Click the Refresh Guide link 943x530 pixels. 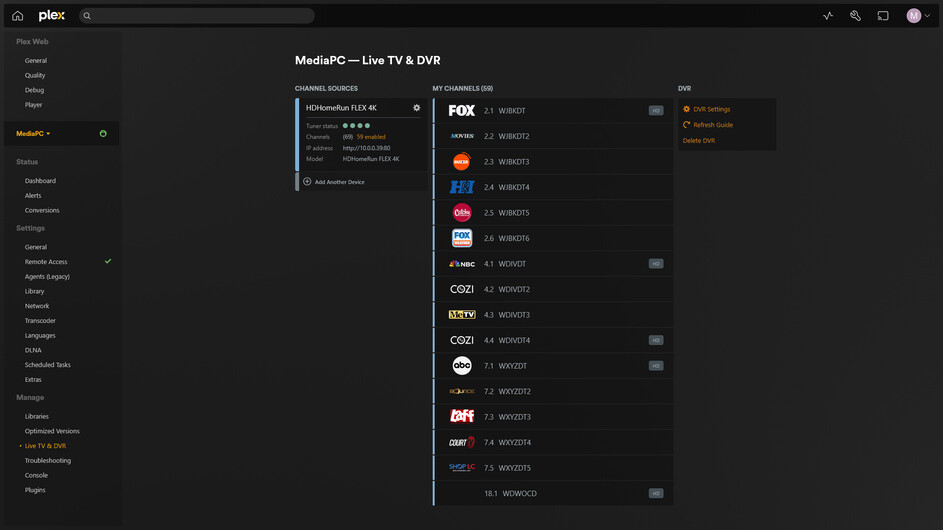click(713, 125)
